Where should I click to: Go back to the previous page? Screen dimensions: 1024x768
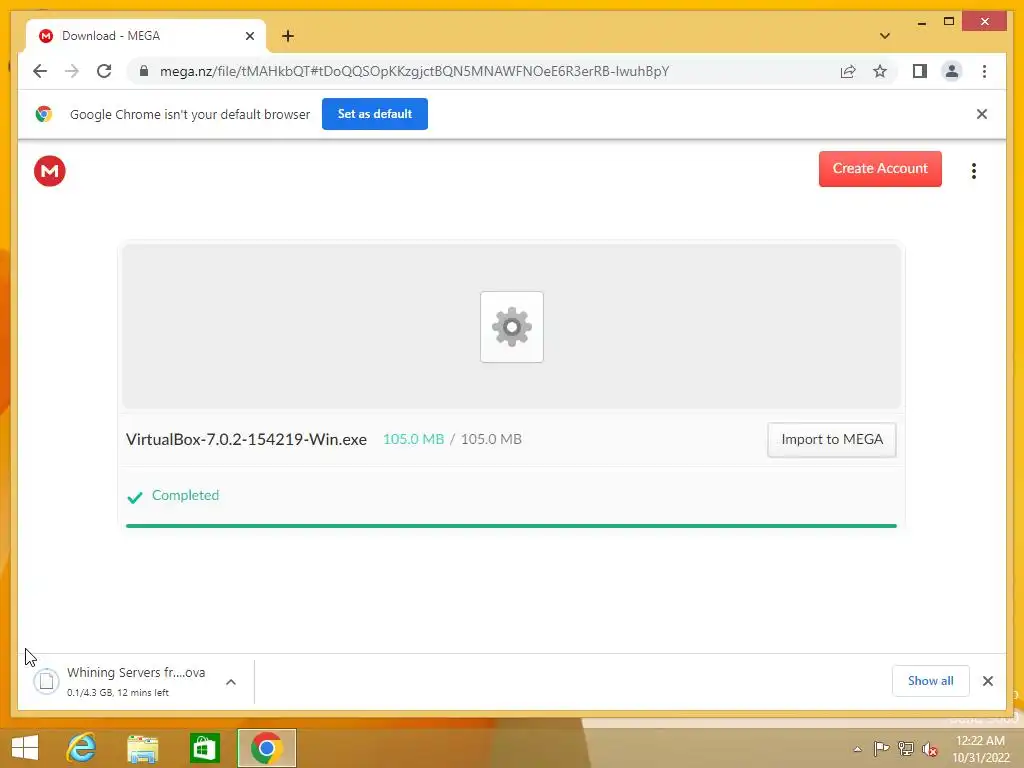click(x=40, y=71)
